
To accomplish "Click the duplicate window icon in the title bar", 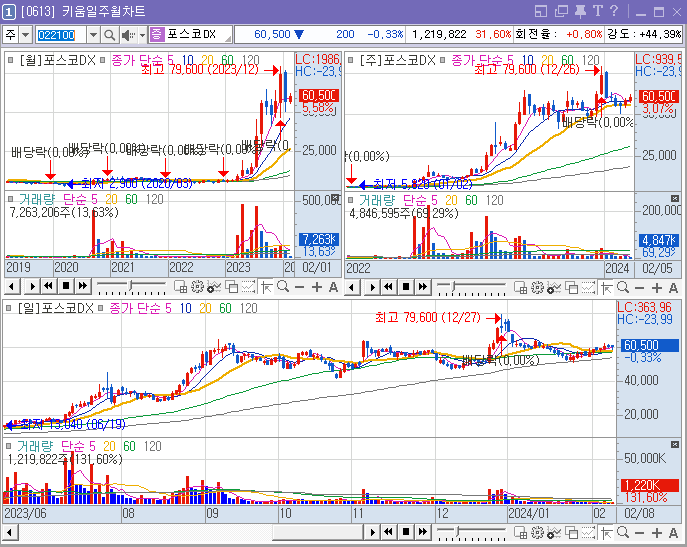I will (561, 11).
